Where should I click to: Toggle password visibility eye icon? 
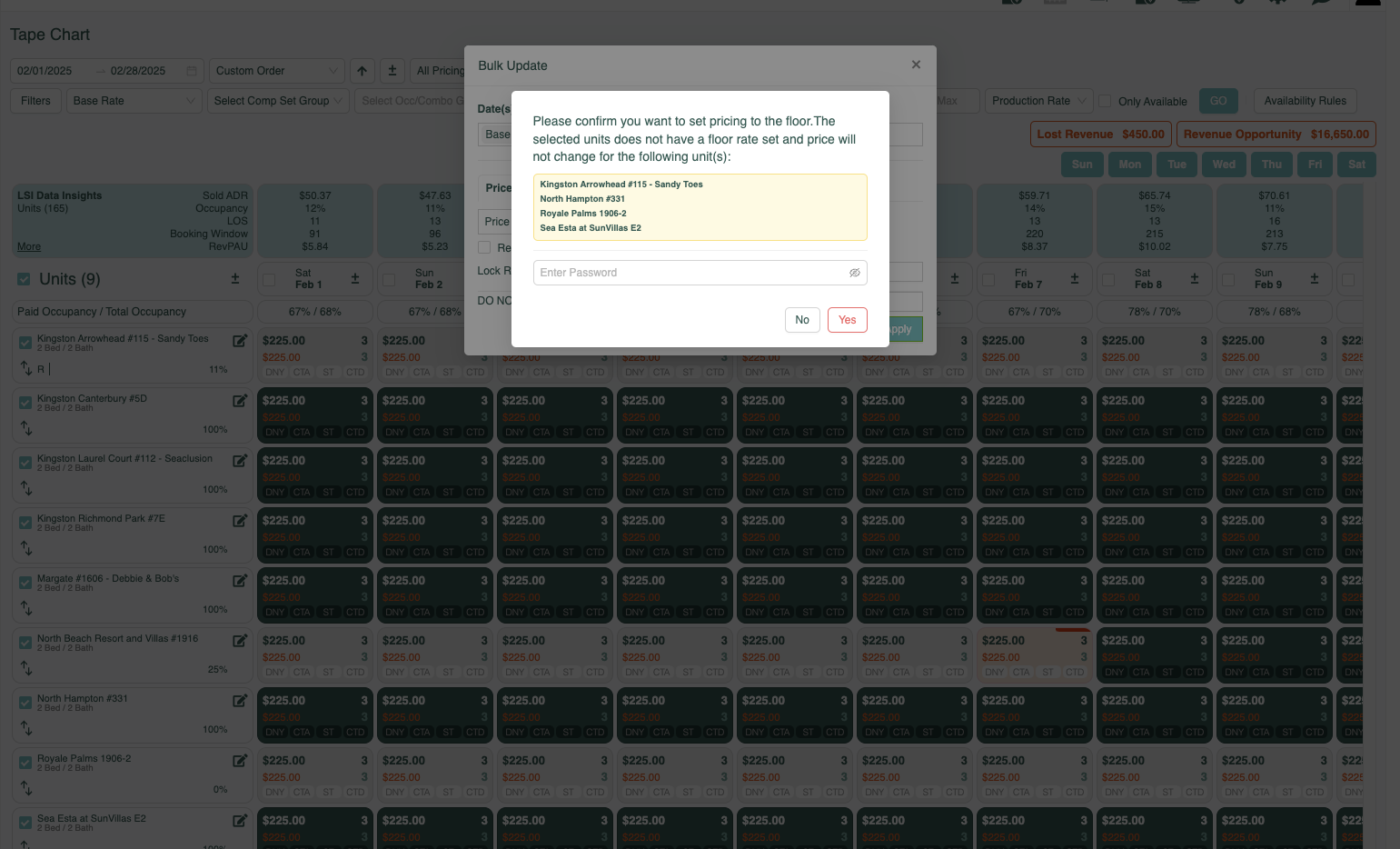(x=854, y=273)
